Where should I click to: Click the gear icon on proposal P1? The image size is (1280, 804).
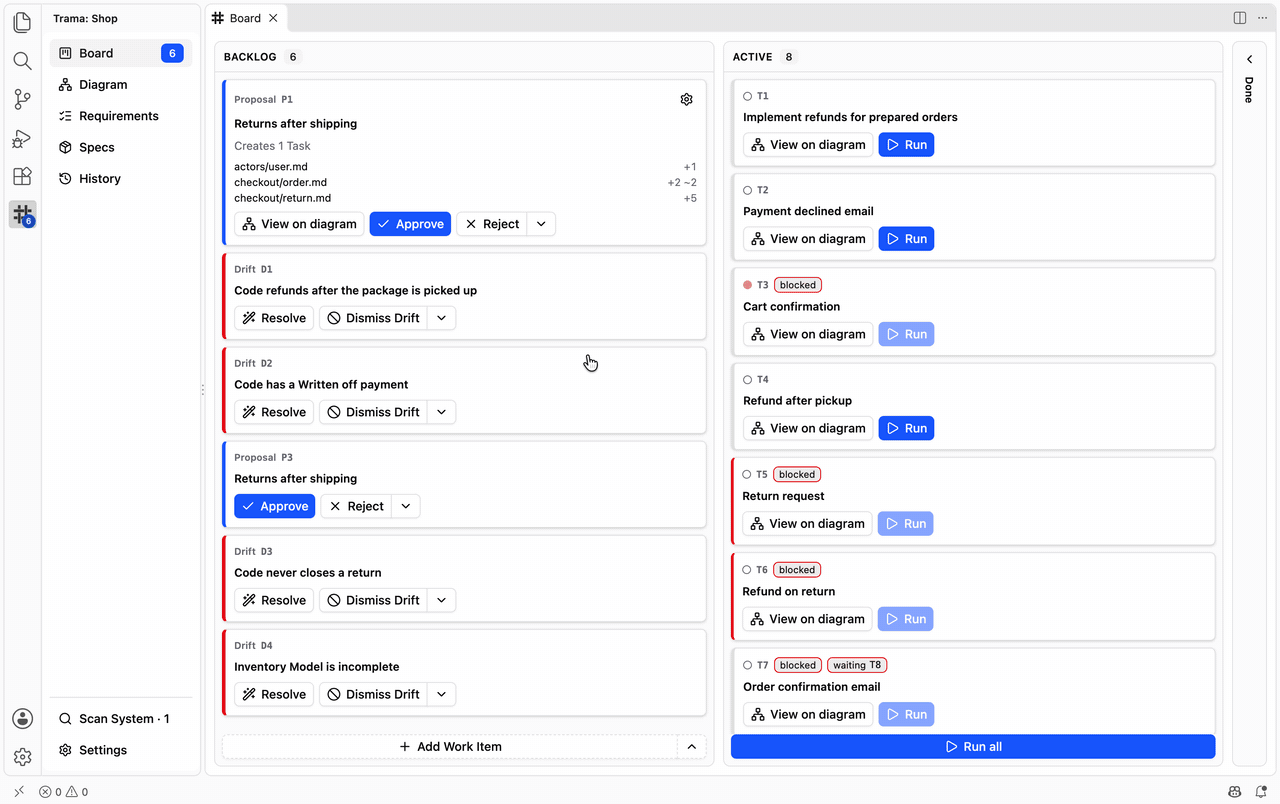point(686,99)
